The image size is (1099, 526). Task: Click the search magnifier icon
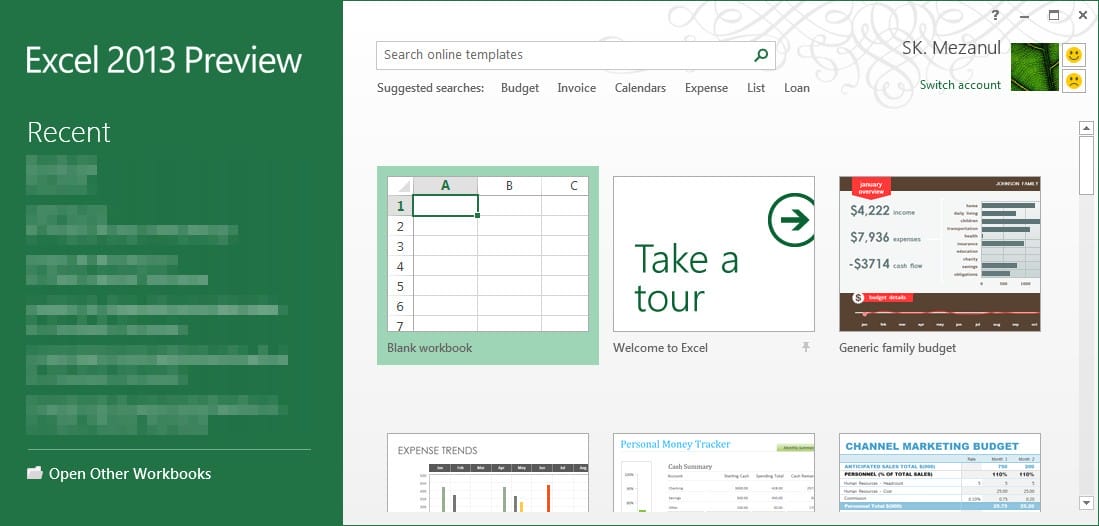[760, 55]
